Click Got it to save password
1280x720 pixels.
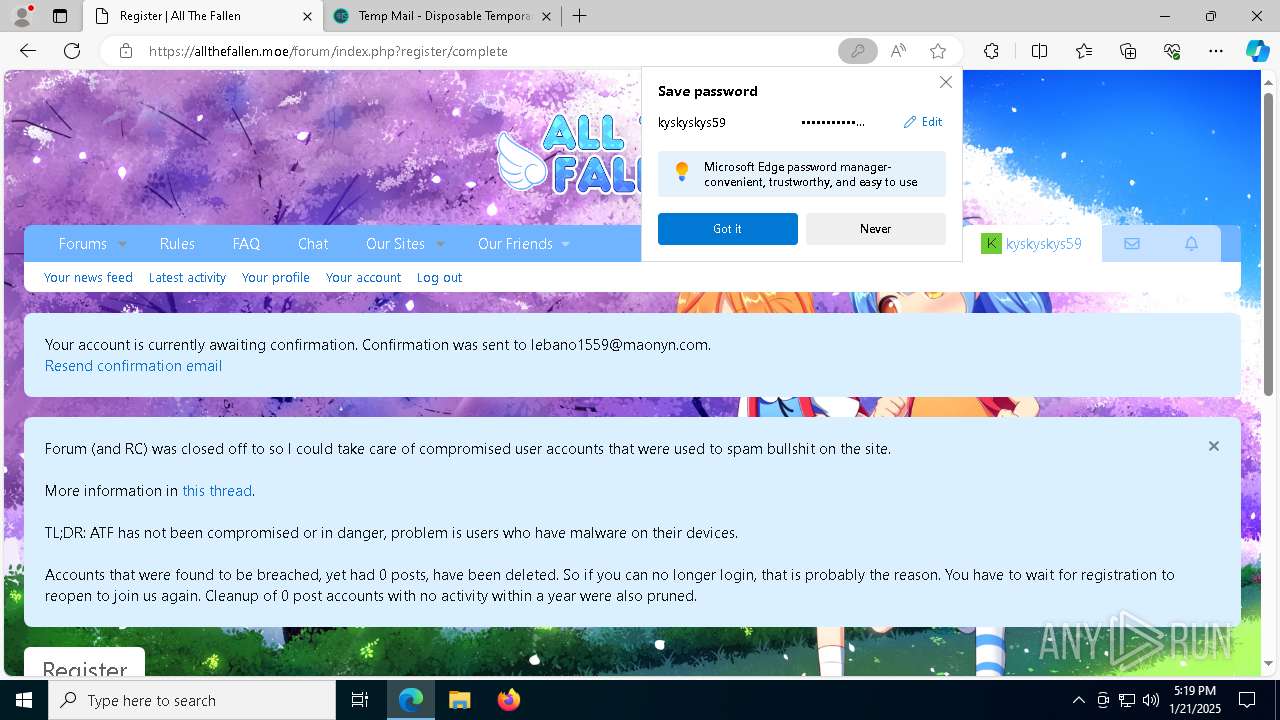pos(728,229)
